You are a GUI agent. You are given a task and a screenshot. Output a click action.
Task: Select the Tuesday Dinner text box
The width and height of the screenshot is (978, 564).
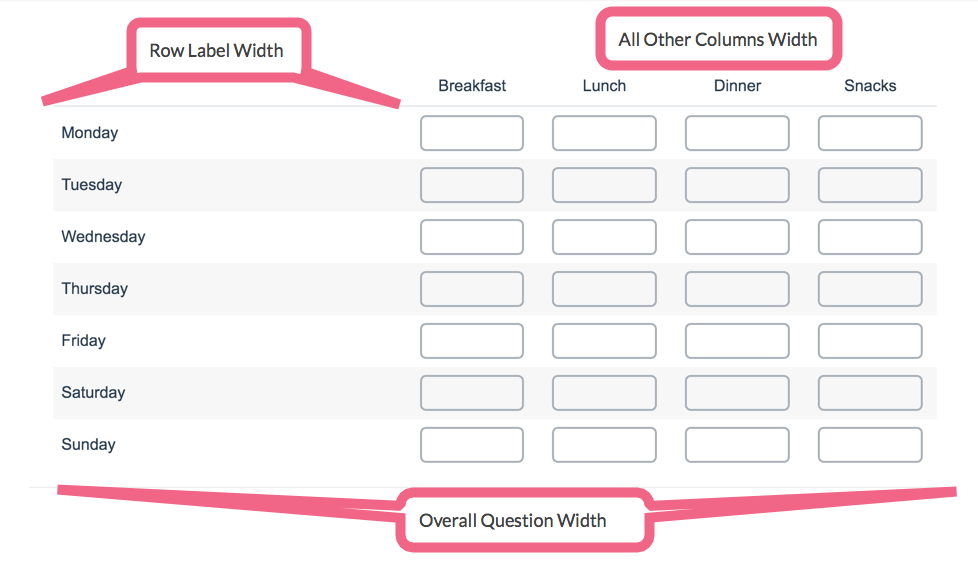pyautogui.click(x=737, y=185)
